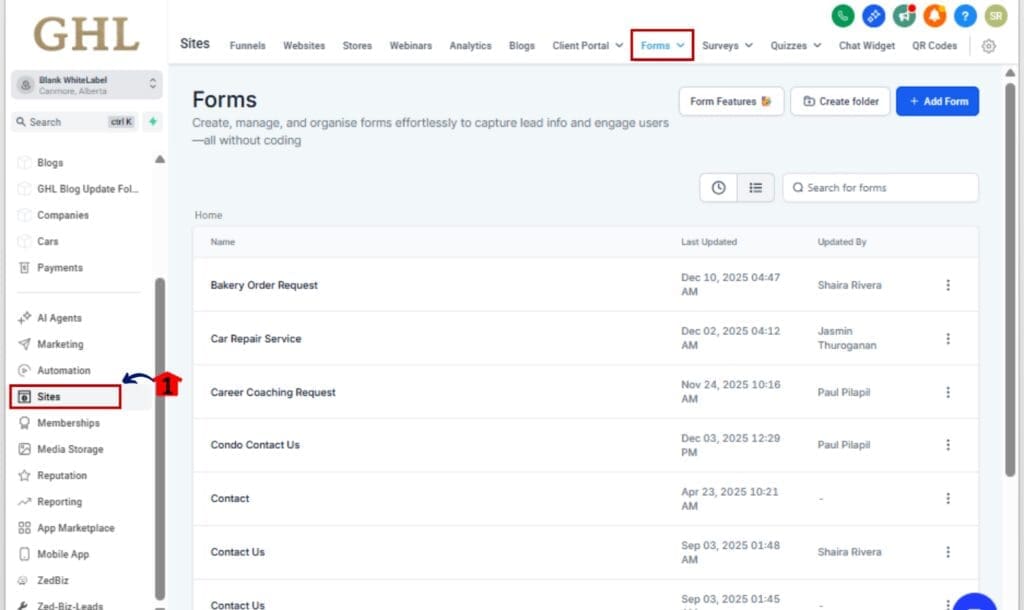Image resolution: width=1024 pixels, height=610 pixels.
Task: Open the Blank WhiteLabel workspace switcher
Action: [85, 84]
